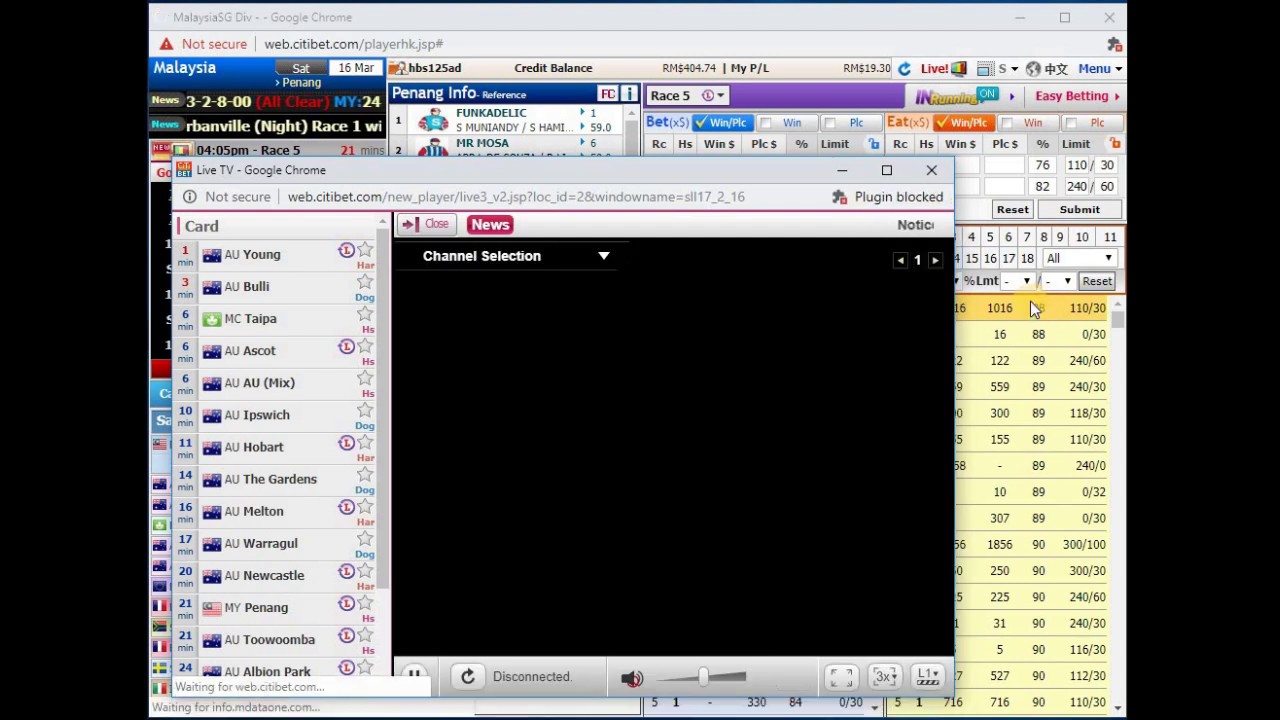
Task: Open the main Menu dropdown
Action: (1099, 69)
